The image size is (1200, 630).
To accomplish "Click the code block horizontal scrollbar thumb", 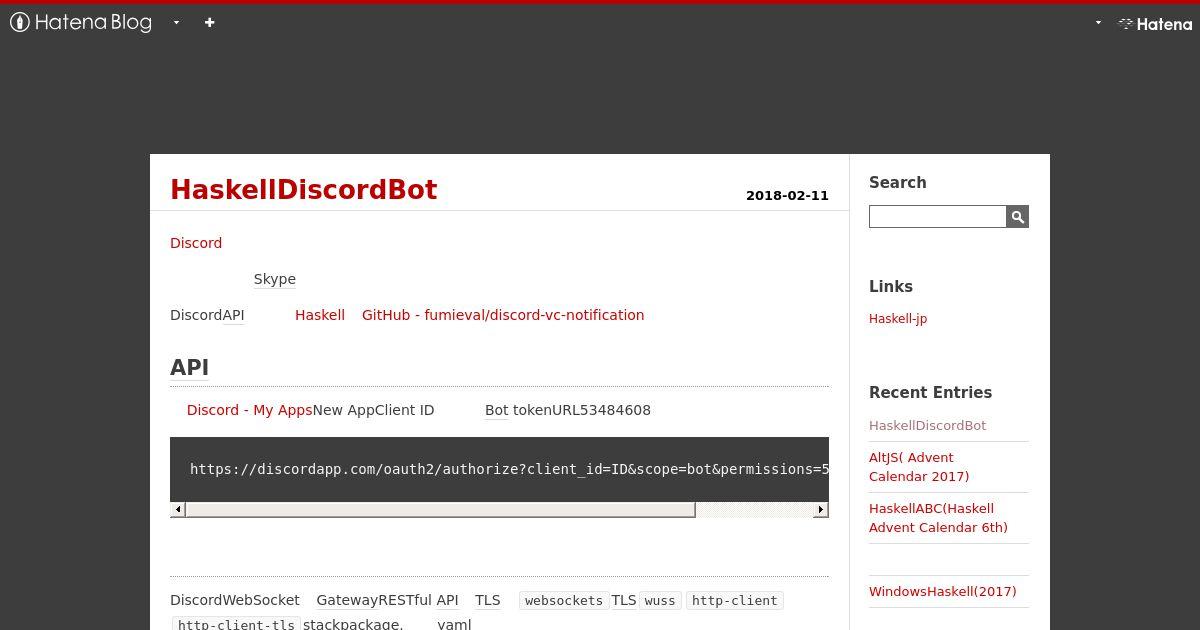I will coord(440,509).
